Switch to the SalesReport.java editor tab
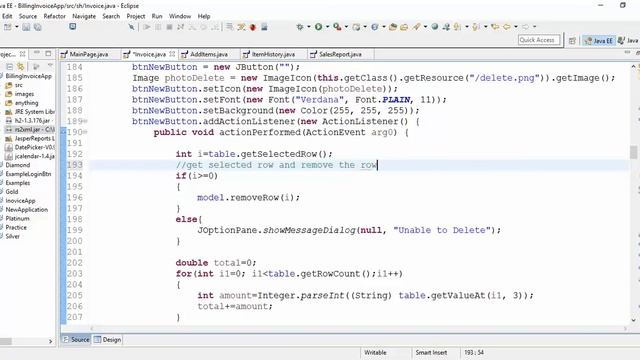640x360 pixels. click(340, 54)
